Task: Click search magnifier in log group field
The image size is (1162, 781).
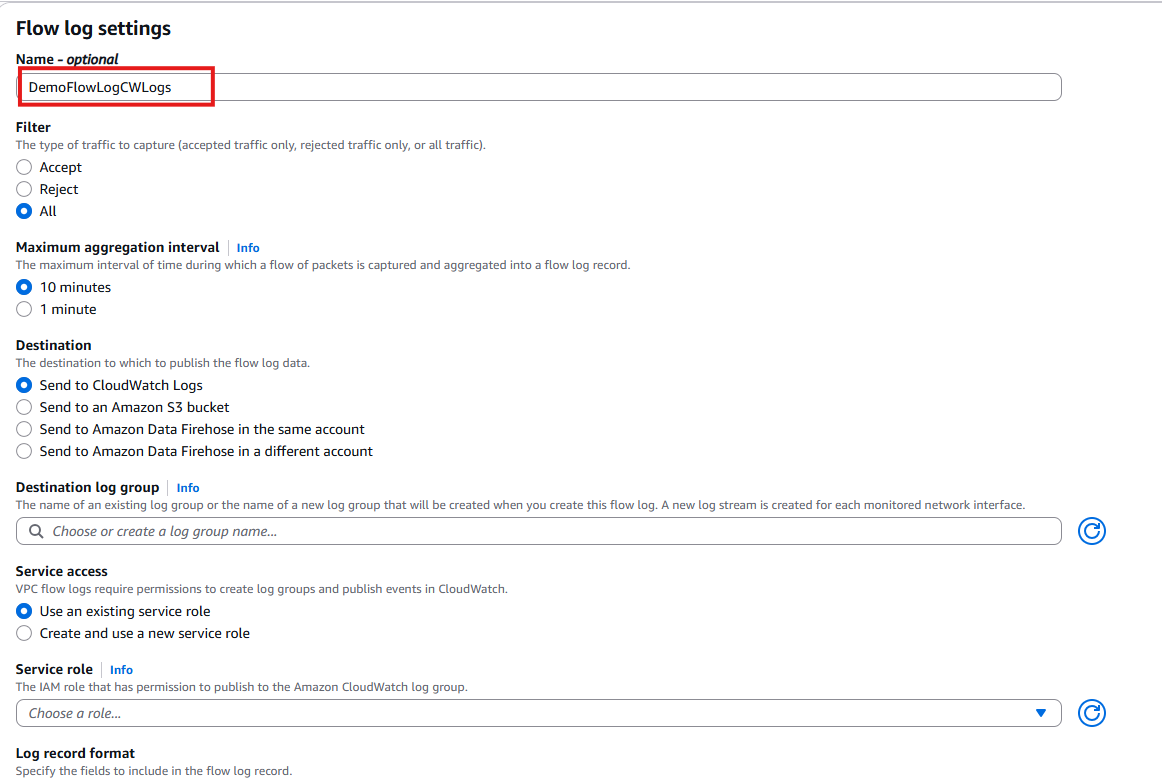Action: [x=37, y=531]
